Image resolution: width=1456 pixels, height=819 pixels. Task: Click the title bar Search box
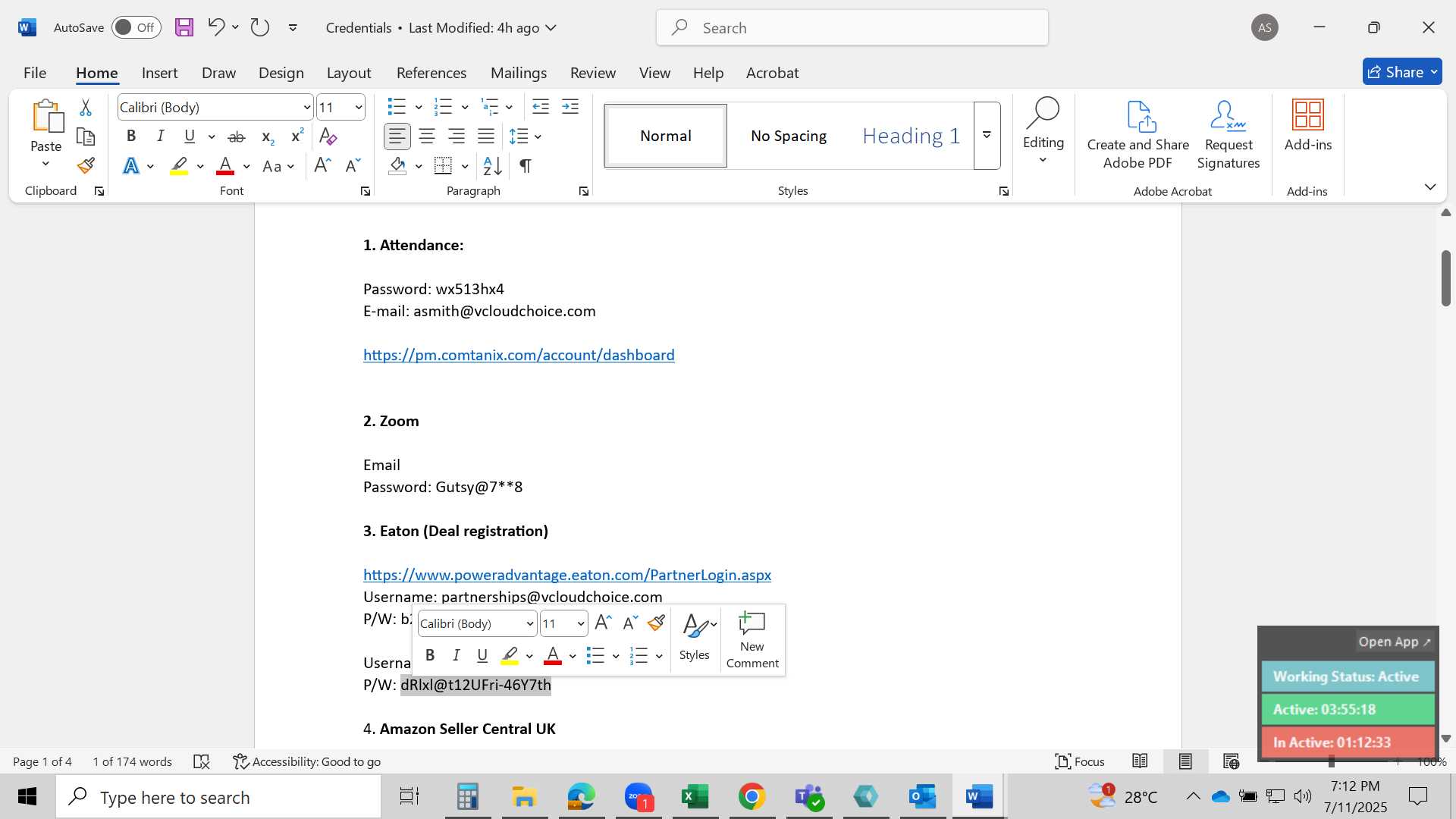point(852,28)
